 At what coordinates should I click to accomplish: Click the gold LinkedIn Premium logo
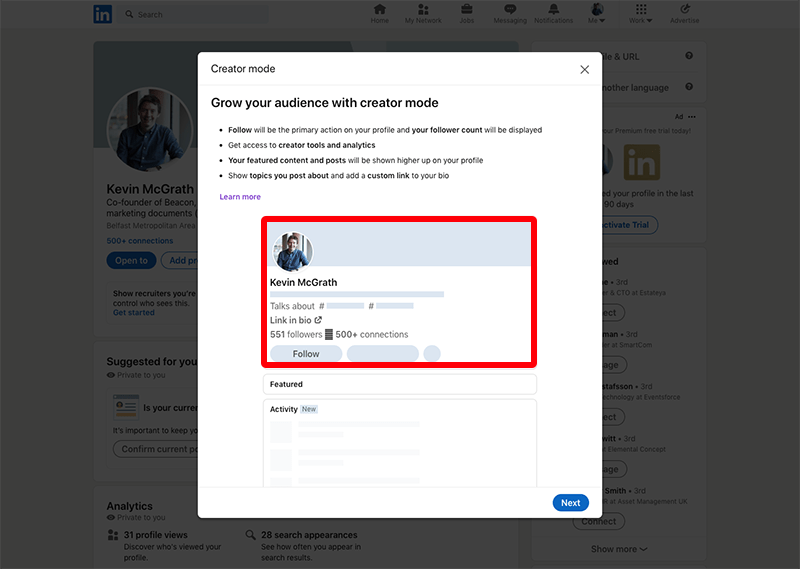click(x=642, y=162)
